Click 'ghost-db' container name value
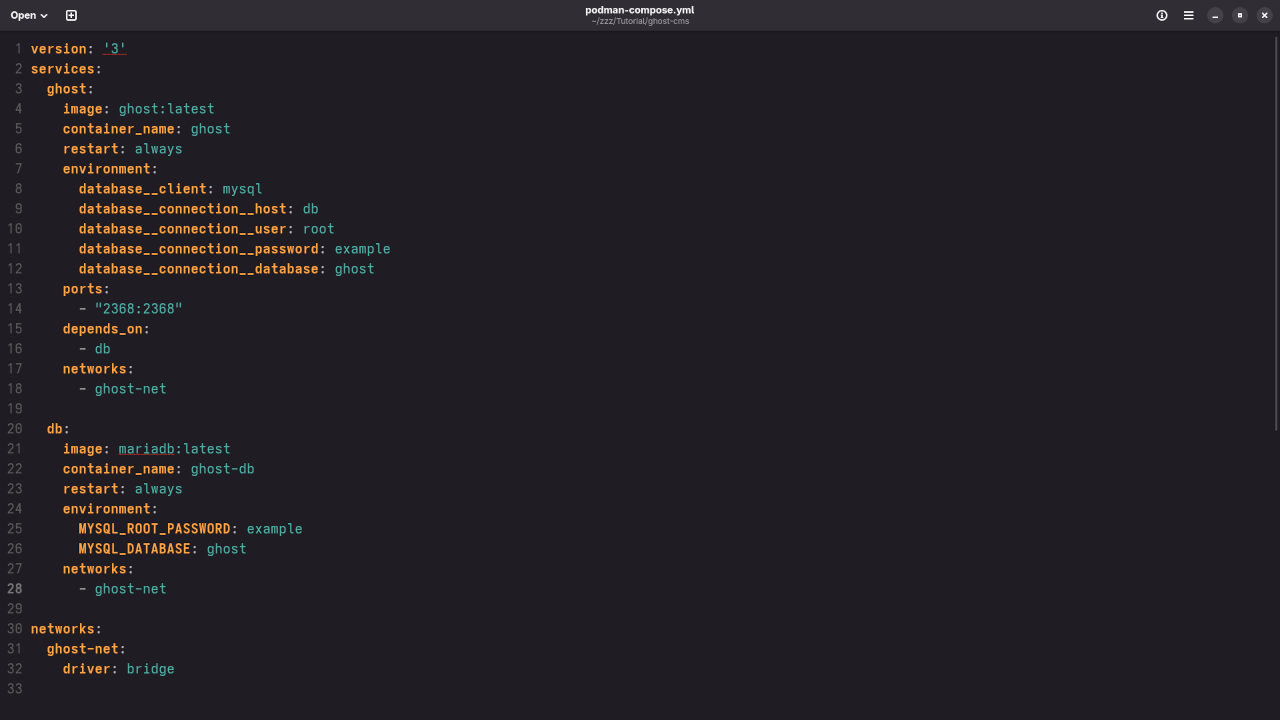This screenshot has width=1280, height=720. tap(223, 469)
